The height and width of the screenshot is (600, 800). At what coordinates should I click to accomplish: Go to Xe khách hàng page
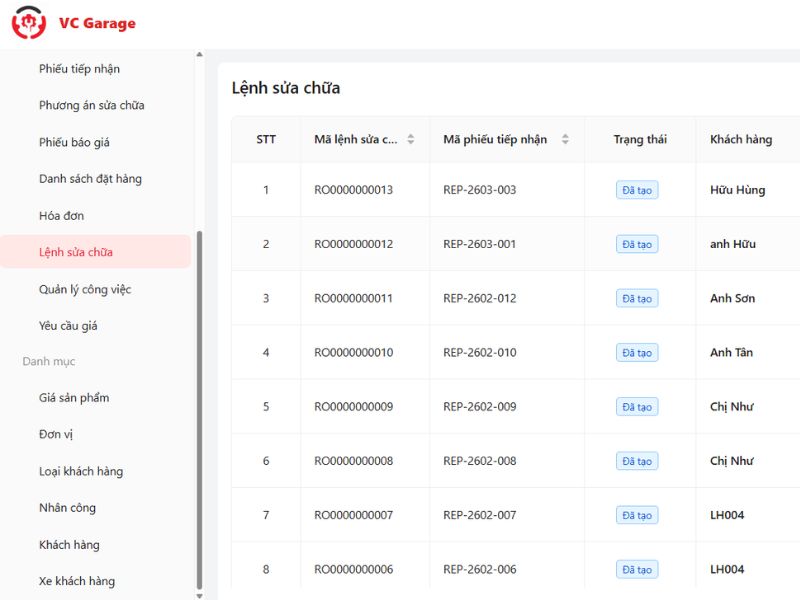pyautogui.click(x=77, y=582)
